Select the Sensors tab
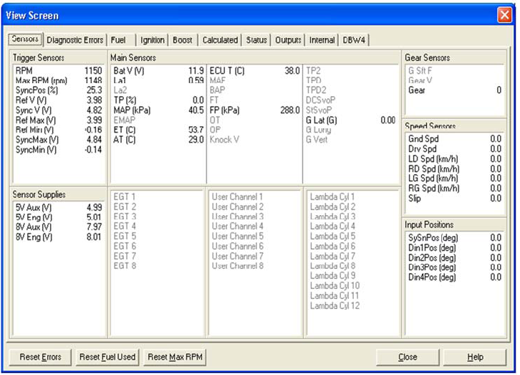Image resolution: width=520 pixels, height=375 pixels. click(x=25, y=39)
